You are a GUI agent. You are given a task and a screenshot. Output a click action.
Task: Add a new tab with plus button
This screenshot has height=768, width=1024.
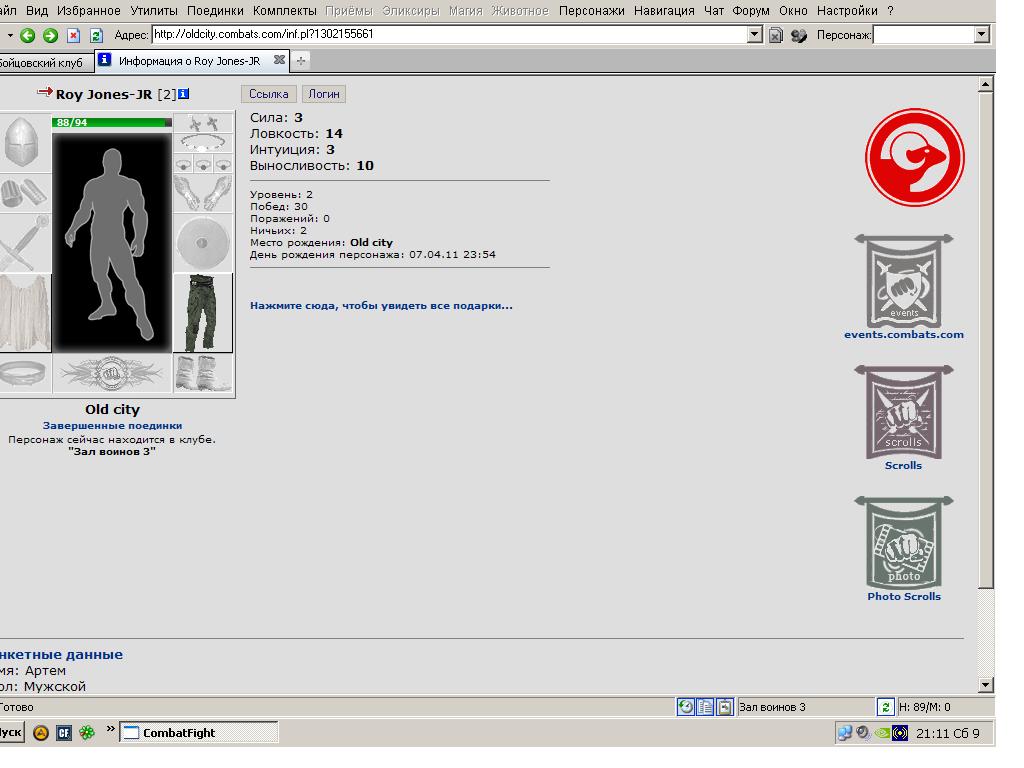pyautogui.click(x=300, y=61)
